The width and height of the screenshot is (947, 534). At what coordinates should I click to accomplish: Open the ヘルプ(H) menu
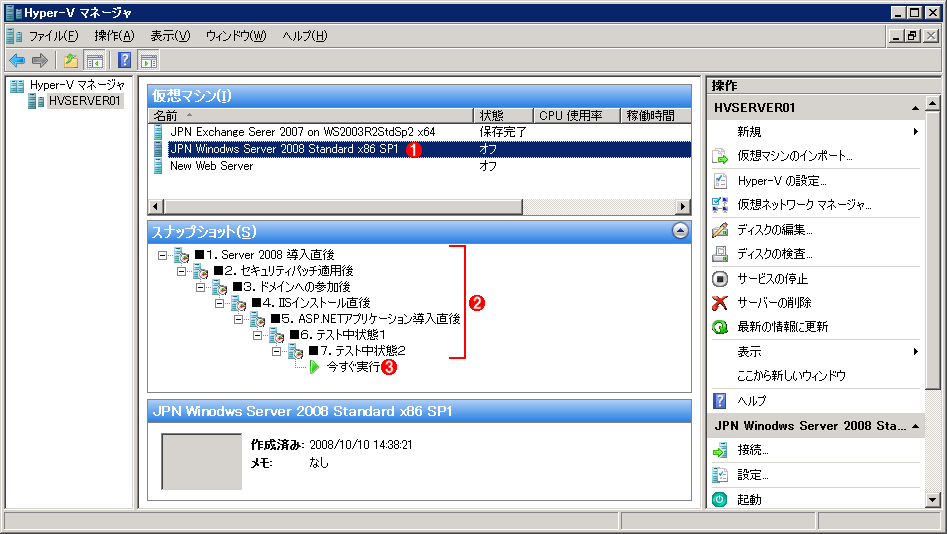[x=305, y=36]
